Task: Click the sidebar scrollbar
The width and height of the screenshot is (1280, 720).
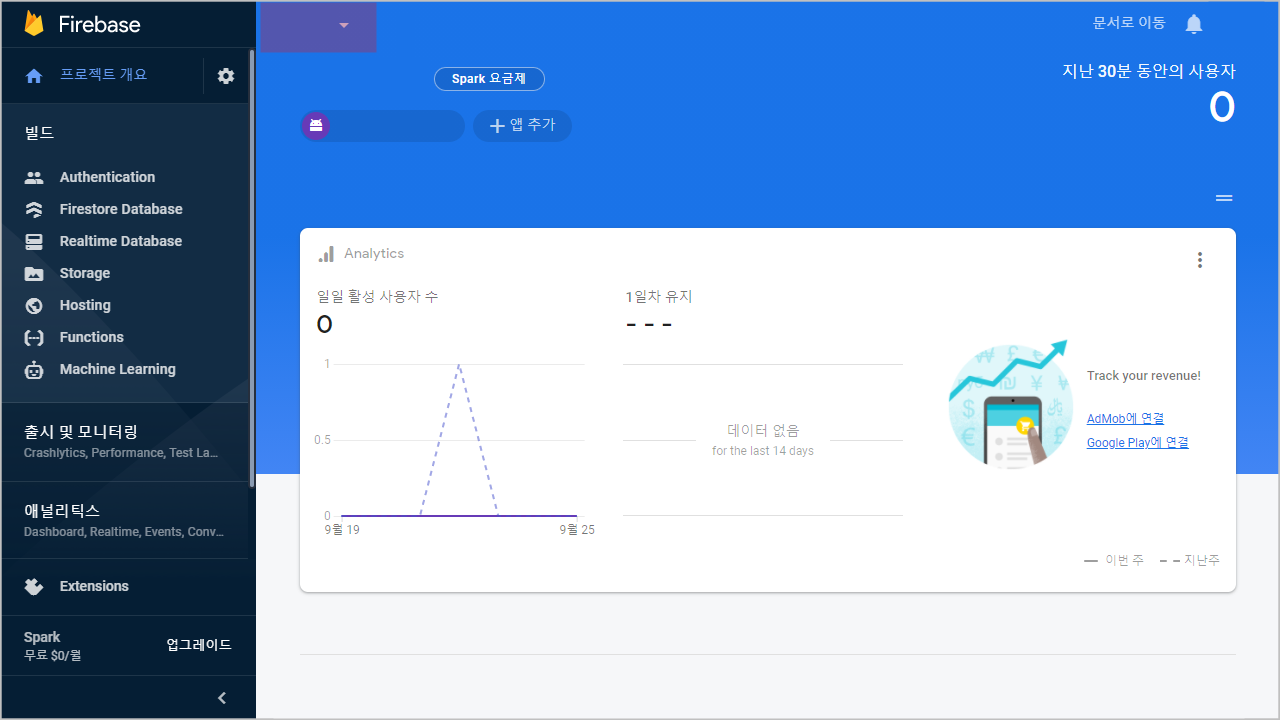Action: 252,270
